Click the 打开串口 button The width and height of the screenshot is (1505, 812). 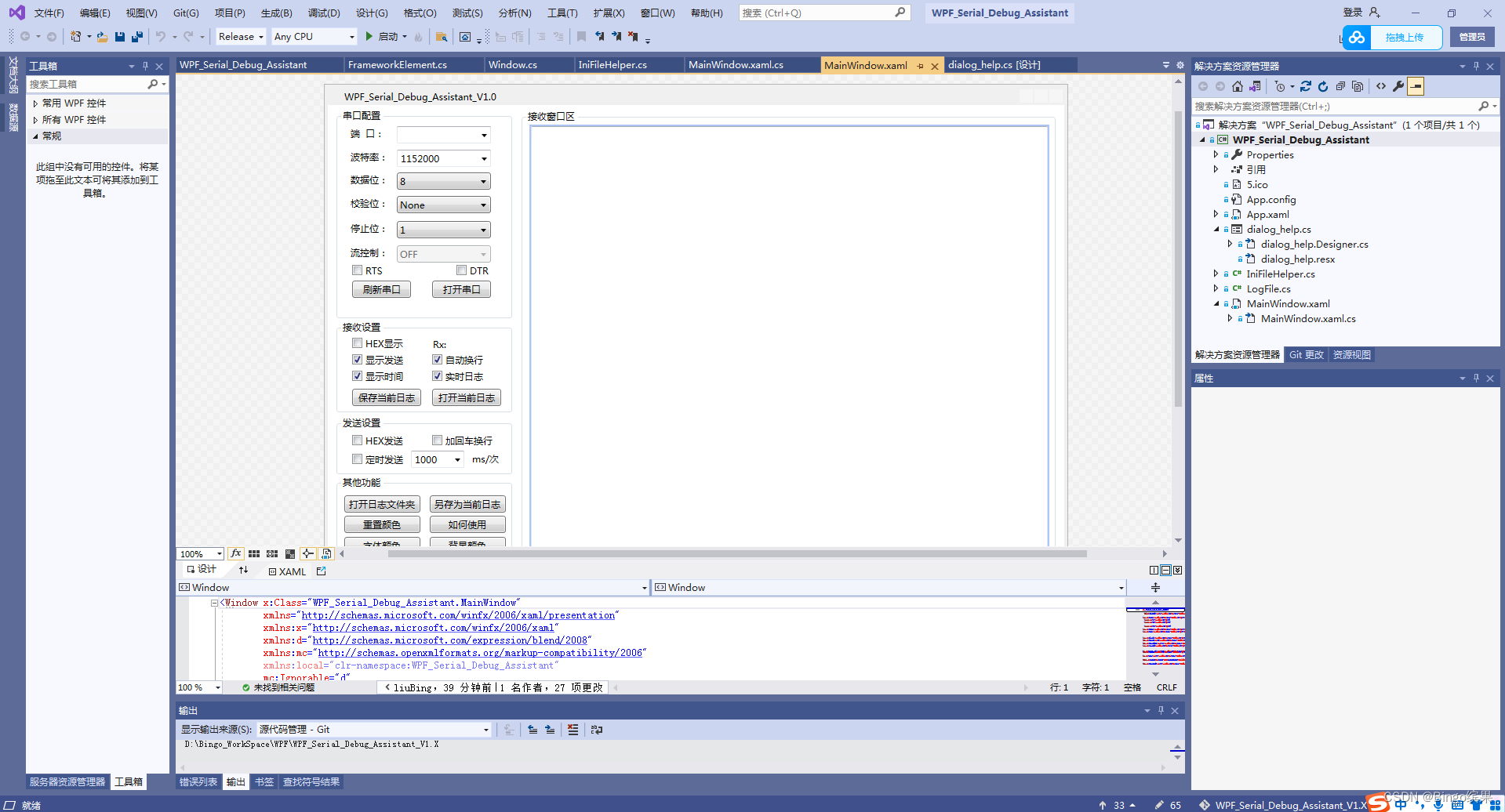tap(461, 288)
